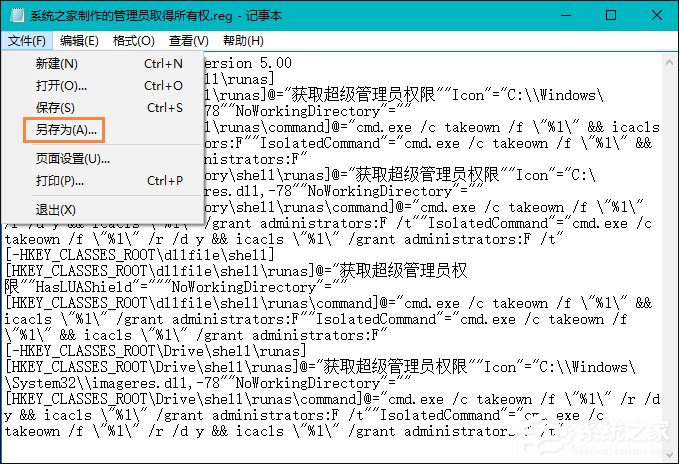Viewport: 679px width, 464px height.
Task: Close the Notepad window
Action: click(x=656, y=16)
